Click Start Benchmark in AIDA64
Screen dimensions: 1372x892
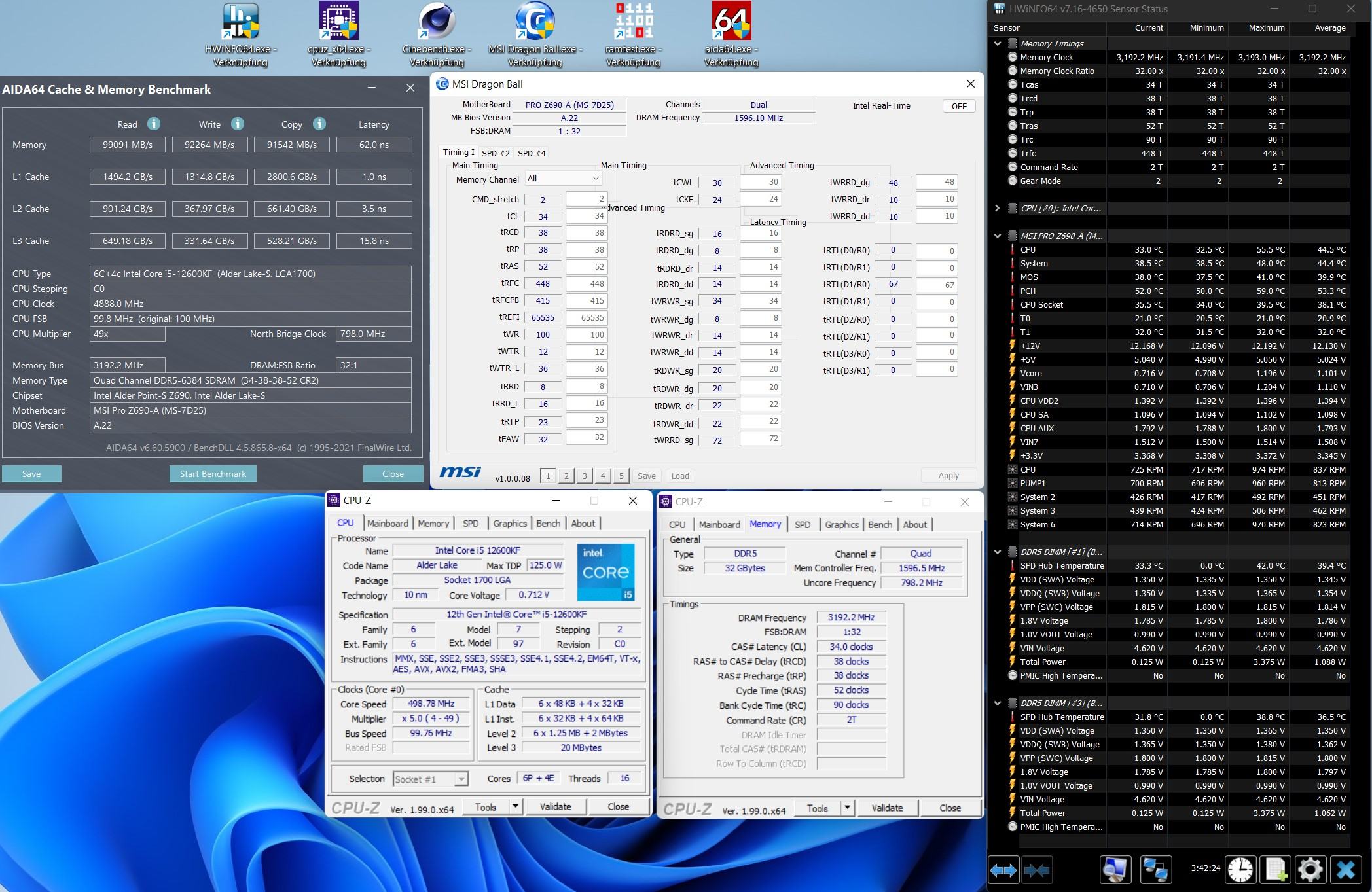pyautogui.click(x=213, y=474)
